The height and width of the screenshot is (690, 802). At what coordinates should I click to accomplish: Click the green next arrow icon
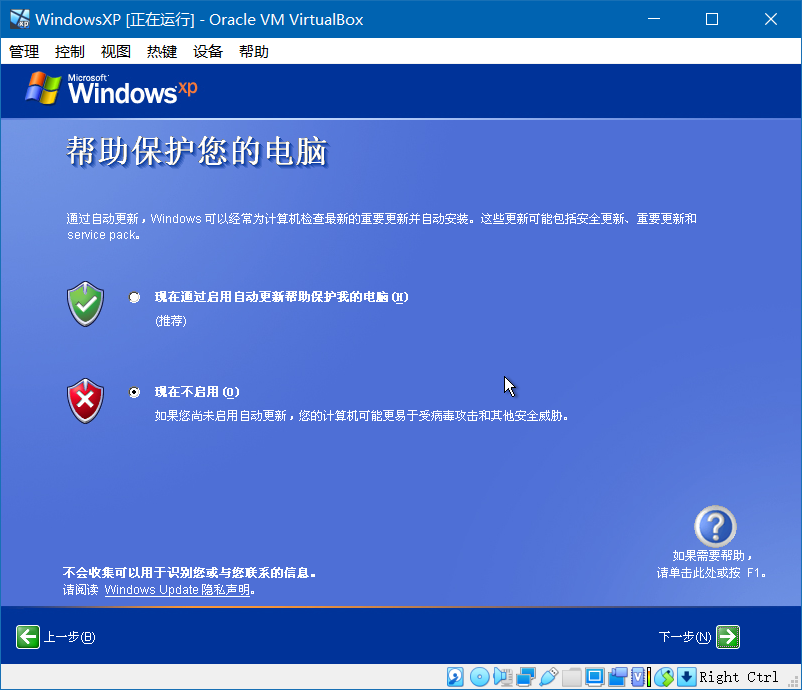[x=728, y=637]
